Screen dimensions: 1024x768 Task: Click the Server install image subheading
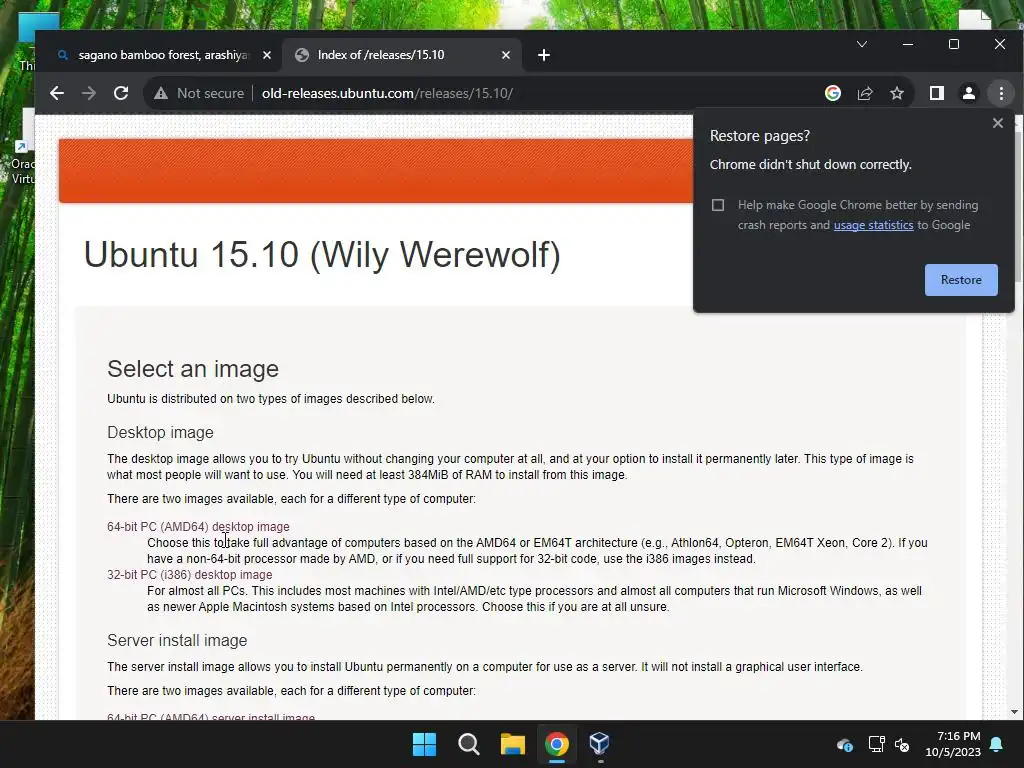click(x=177, y=641)
